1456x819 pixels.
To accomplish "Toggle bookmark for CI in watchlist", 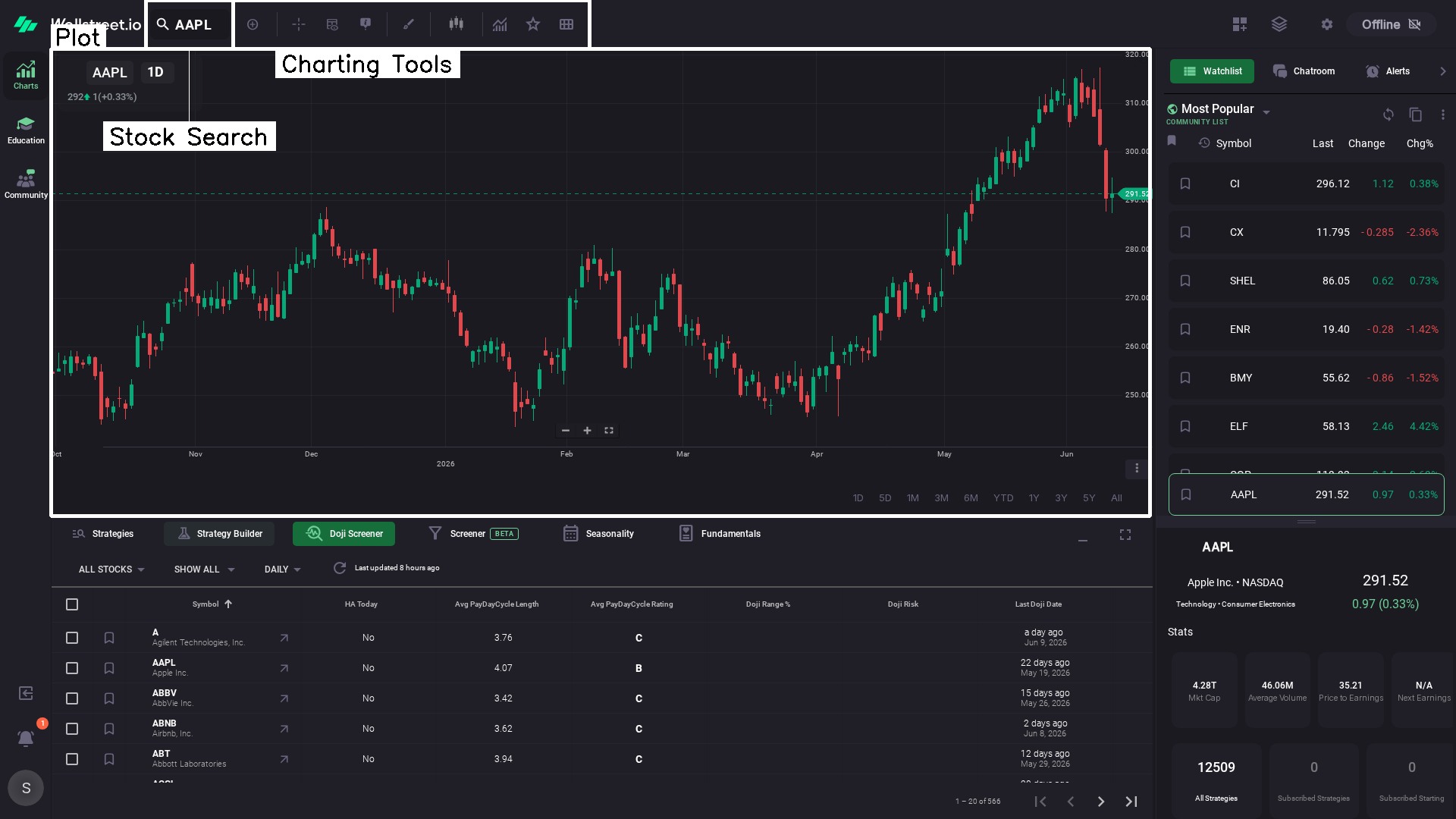I will click(x=1185, y=184).
